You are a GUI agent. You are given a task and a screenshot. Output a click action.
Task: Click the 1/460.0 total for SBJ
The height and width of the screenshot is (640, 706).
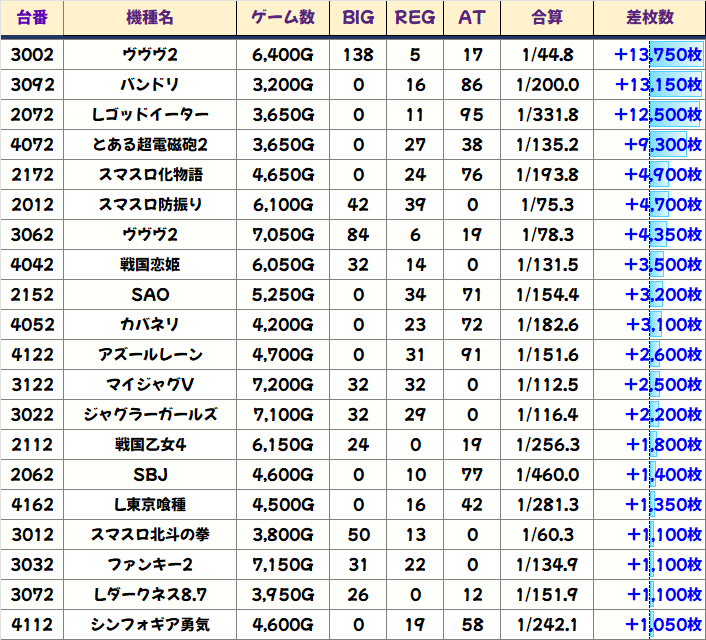[547, 475]
